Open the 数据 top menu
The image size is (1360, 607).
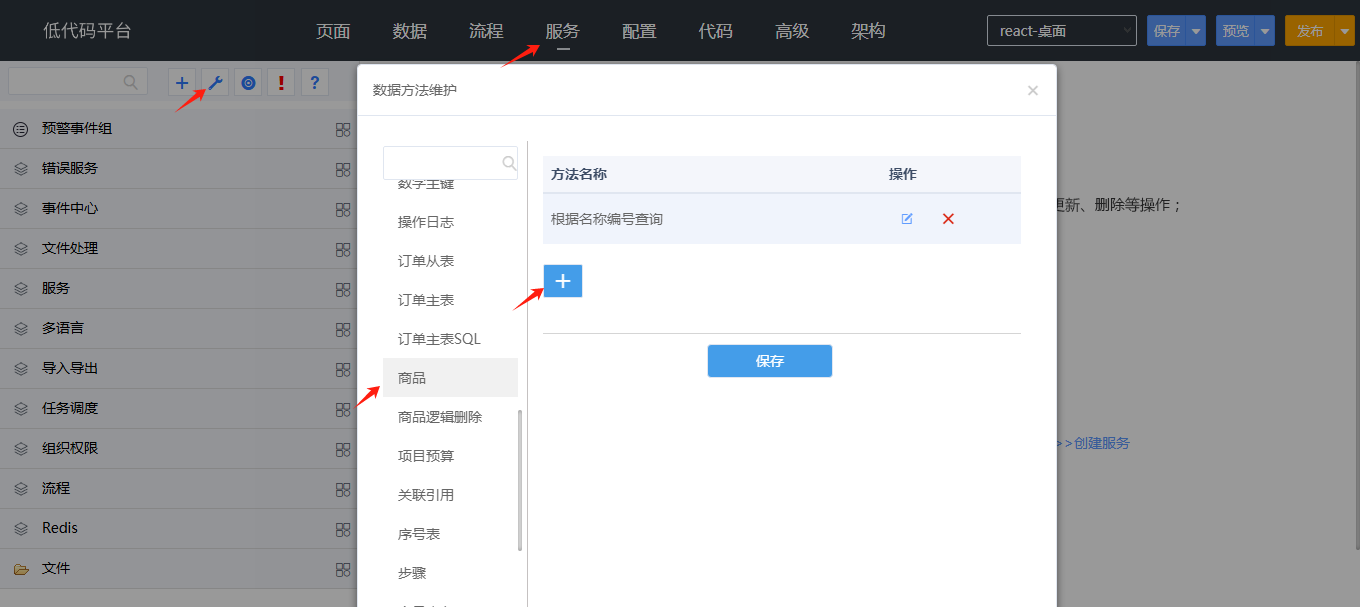[x=410, y=31]
